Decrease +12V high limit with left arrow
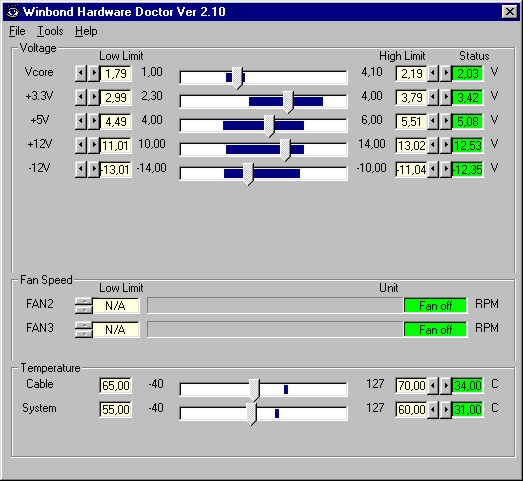The image size is (523, 481). click(433, 145)
